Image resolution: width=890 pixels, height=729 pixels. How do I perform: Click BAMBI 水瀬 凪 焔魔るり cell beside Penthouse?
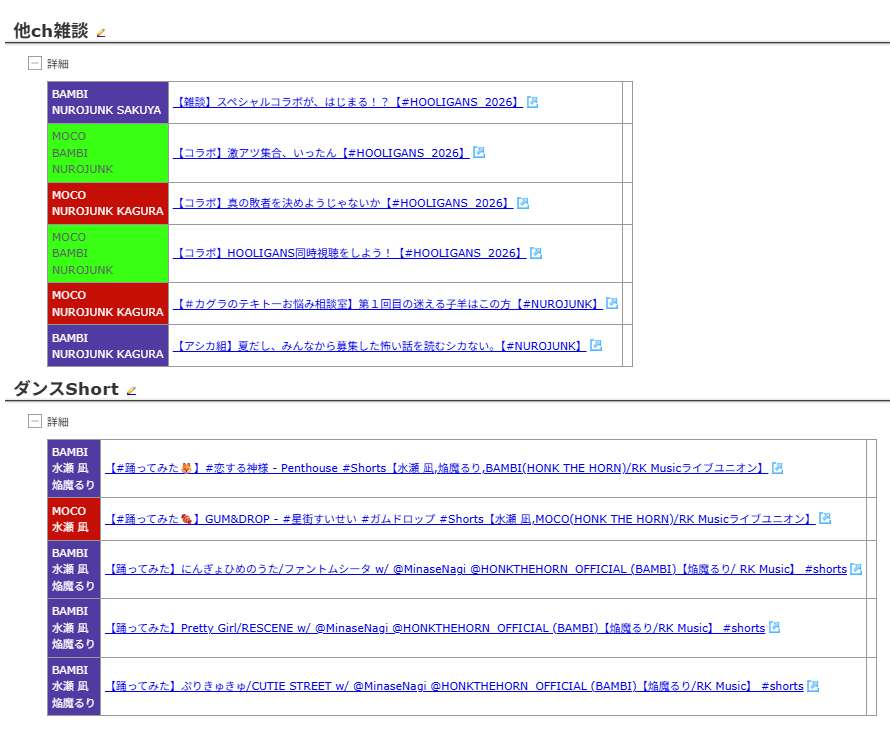coord(74,468)
